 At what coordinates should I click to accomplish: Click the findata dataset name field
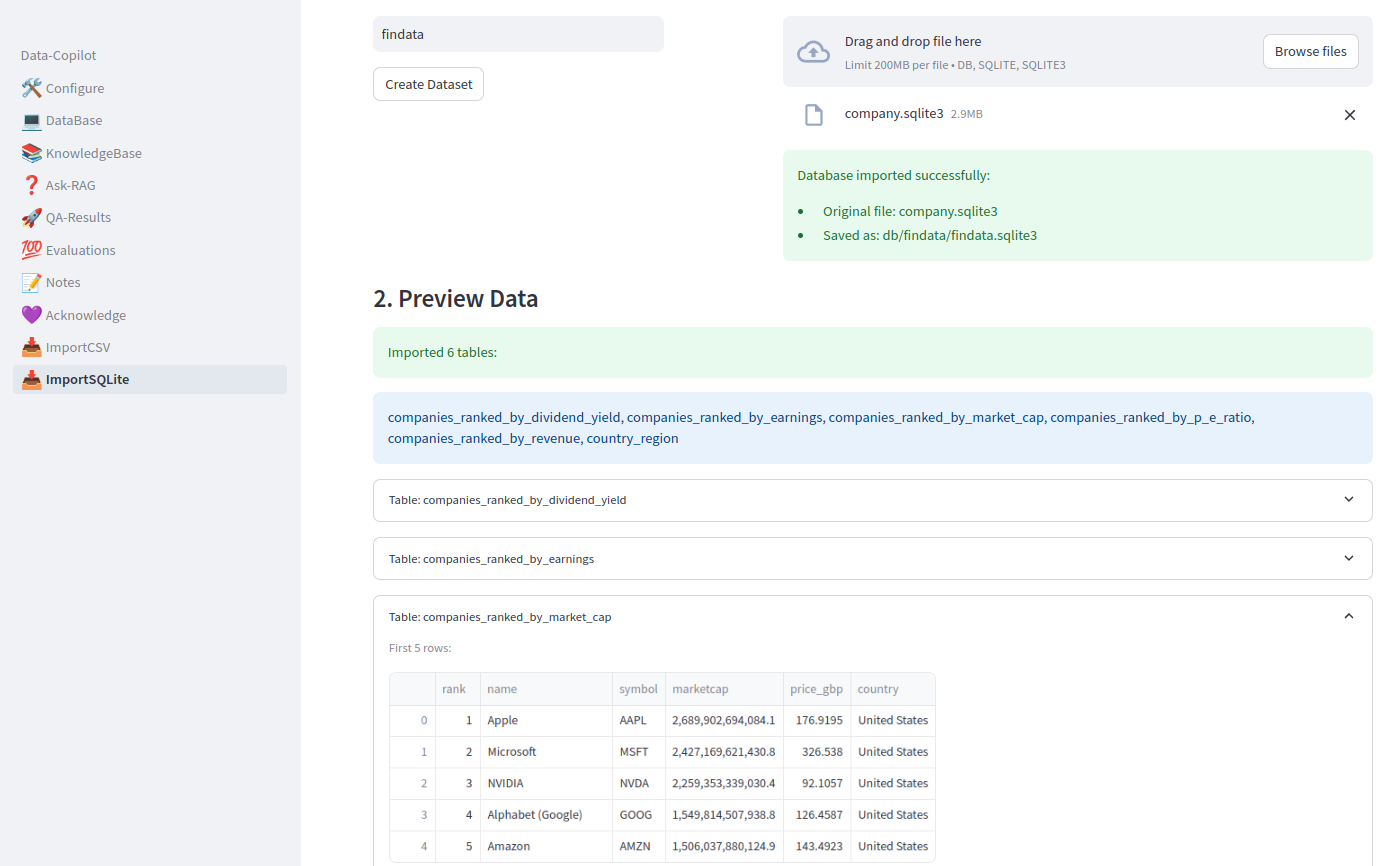pos(518,34)
